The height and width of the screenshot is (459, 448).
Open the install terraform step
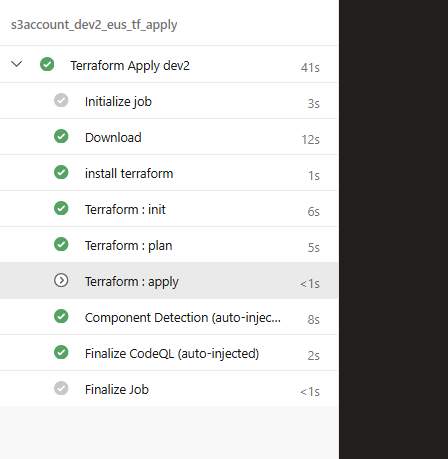(169, 173)
